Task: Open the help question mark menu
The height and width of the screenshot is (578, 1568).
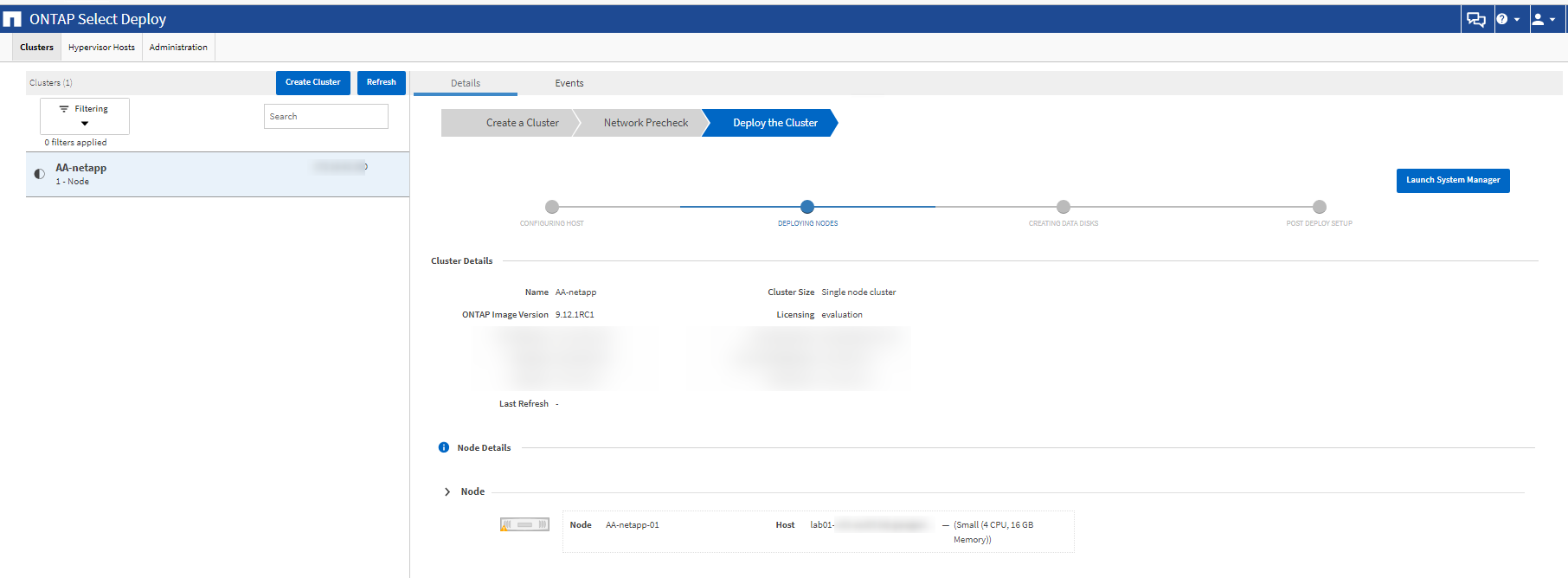Action: pyautogui.click(x=1507, y=19)
